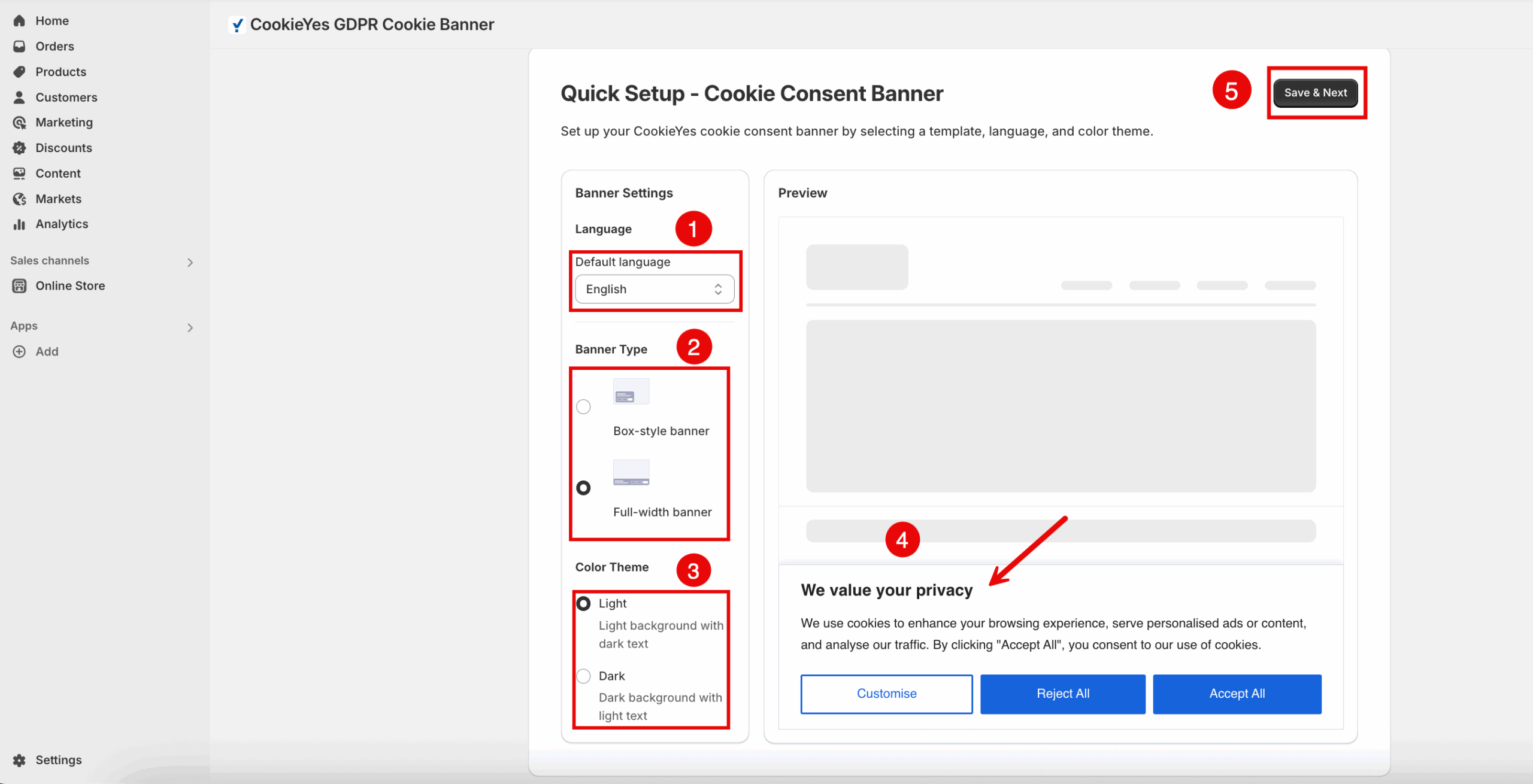1533x784 pixels.
Task: Click the Save & Next button
Action: 1315,93
